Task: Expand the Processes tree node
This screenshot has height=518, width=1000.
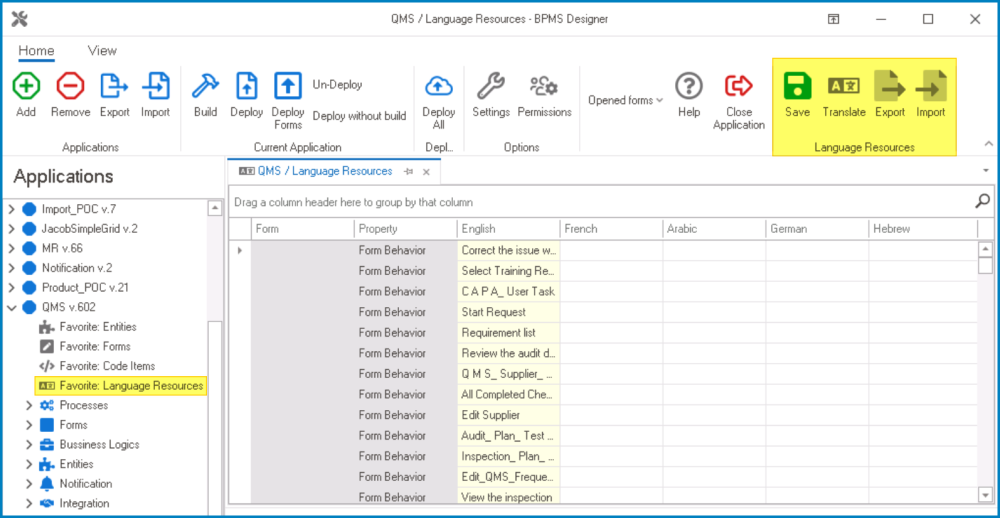Action: [x=28, y=406]
